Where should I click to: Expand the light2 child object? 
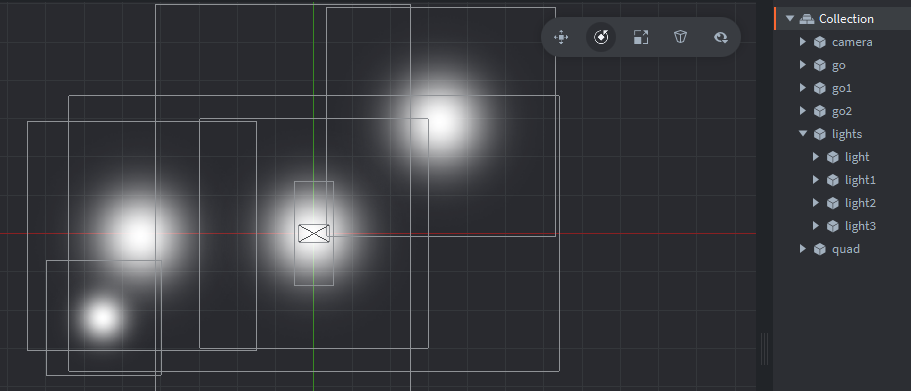(x=816, y=203)
